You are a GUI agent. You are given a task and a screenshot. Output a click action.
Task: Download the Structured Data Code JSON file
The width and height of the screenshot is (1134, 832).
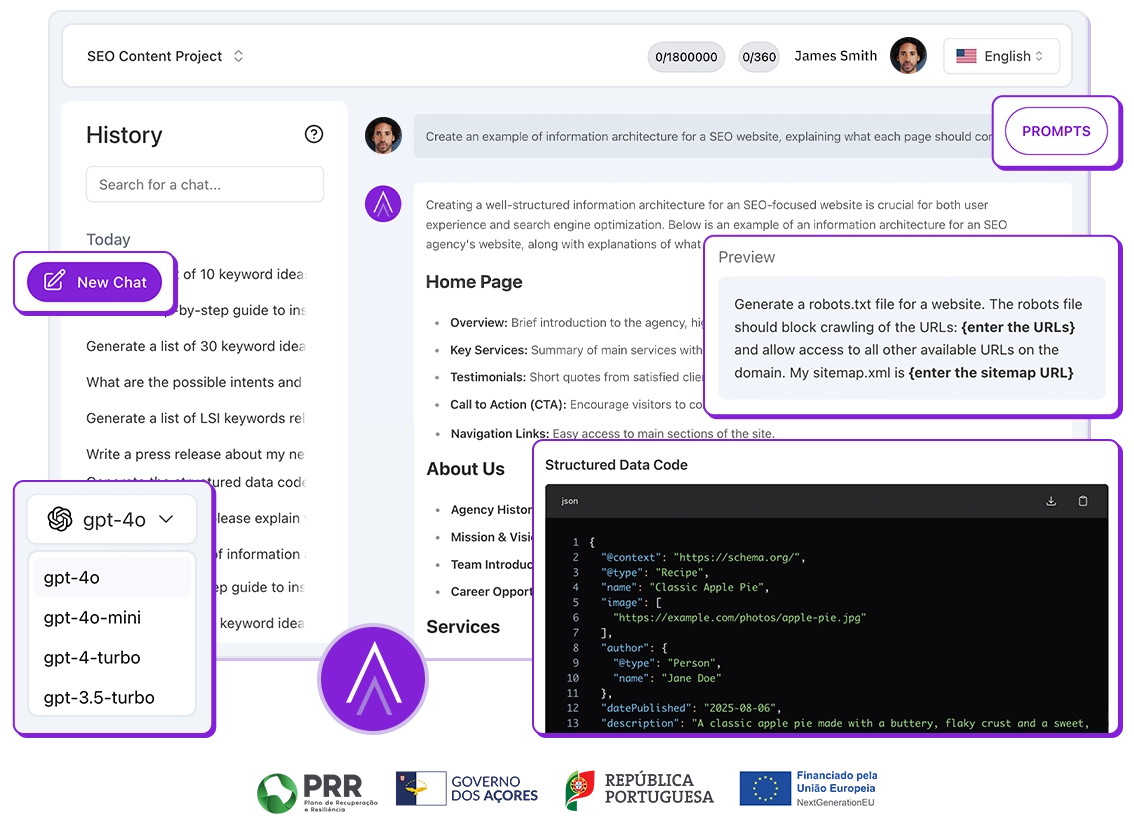1050,501
